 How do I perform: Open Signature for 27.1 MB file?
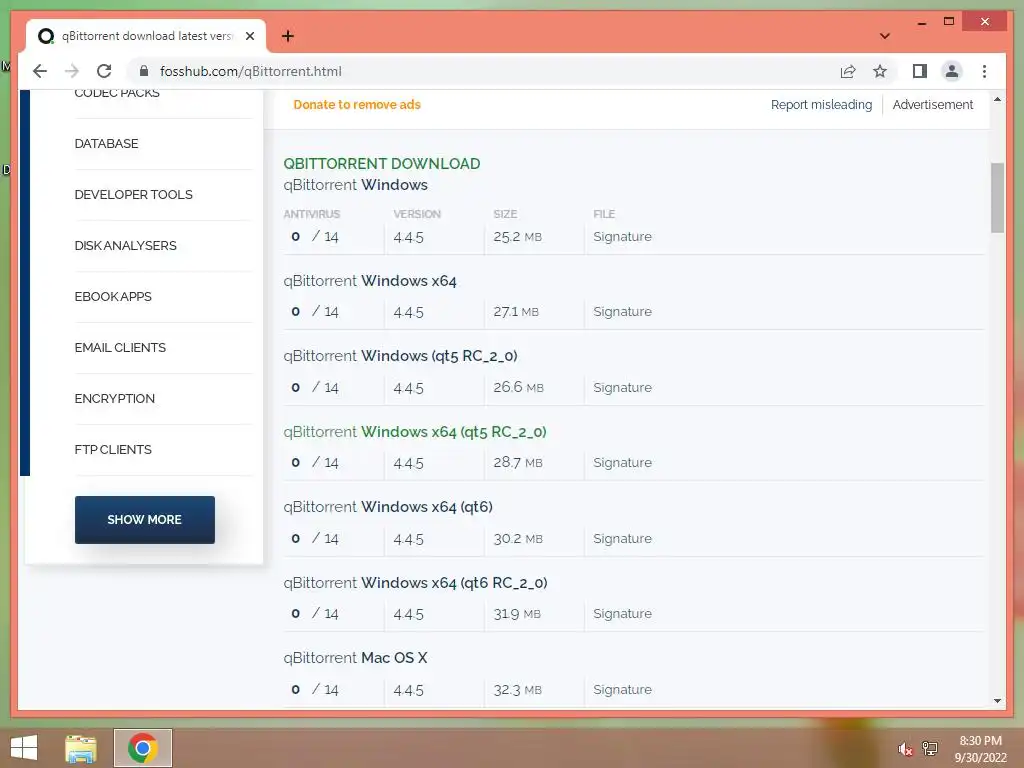click(x=622, y=312)
